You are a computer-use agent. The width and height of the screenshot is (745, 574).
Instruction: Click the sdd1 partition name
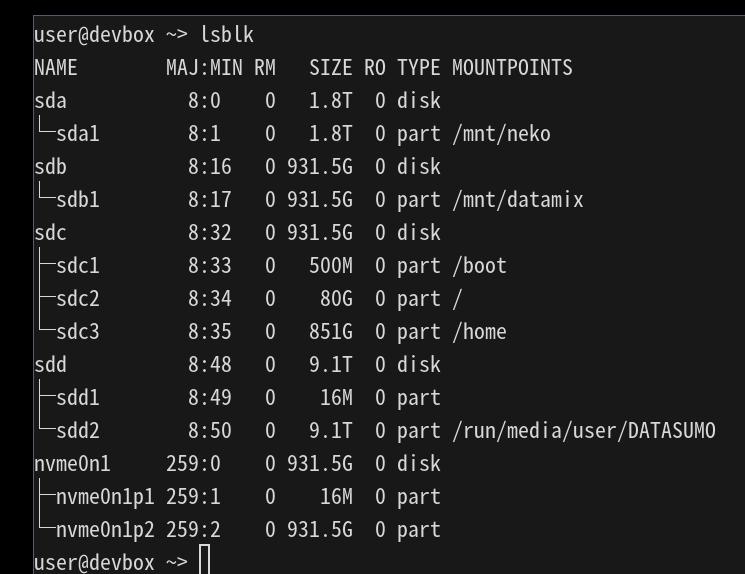coord(78,398)
